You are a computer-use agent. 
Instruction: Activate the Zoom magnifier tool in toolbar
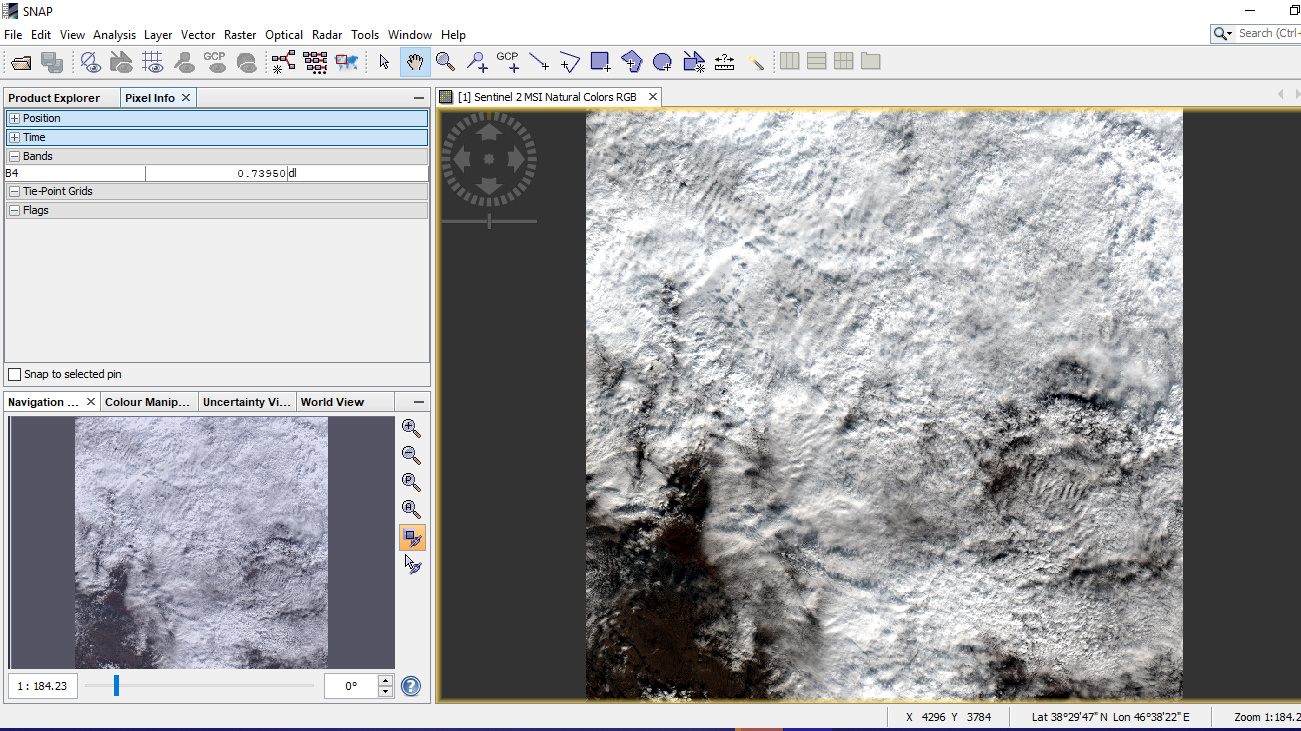[445, 62]
